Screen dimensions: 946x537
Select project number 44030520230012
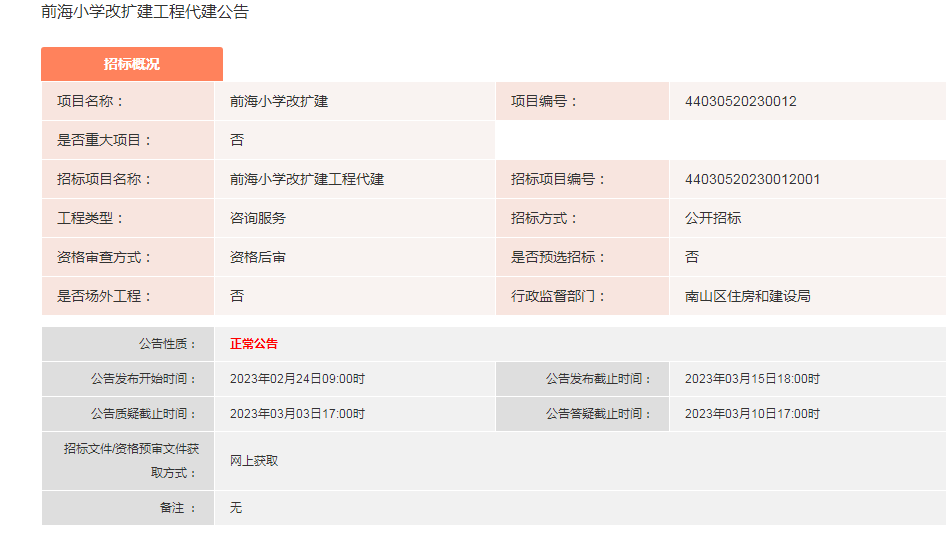pos(740,101)
